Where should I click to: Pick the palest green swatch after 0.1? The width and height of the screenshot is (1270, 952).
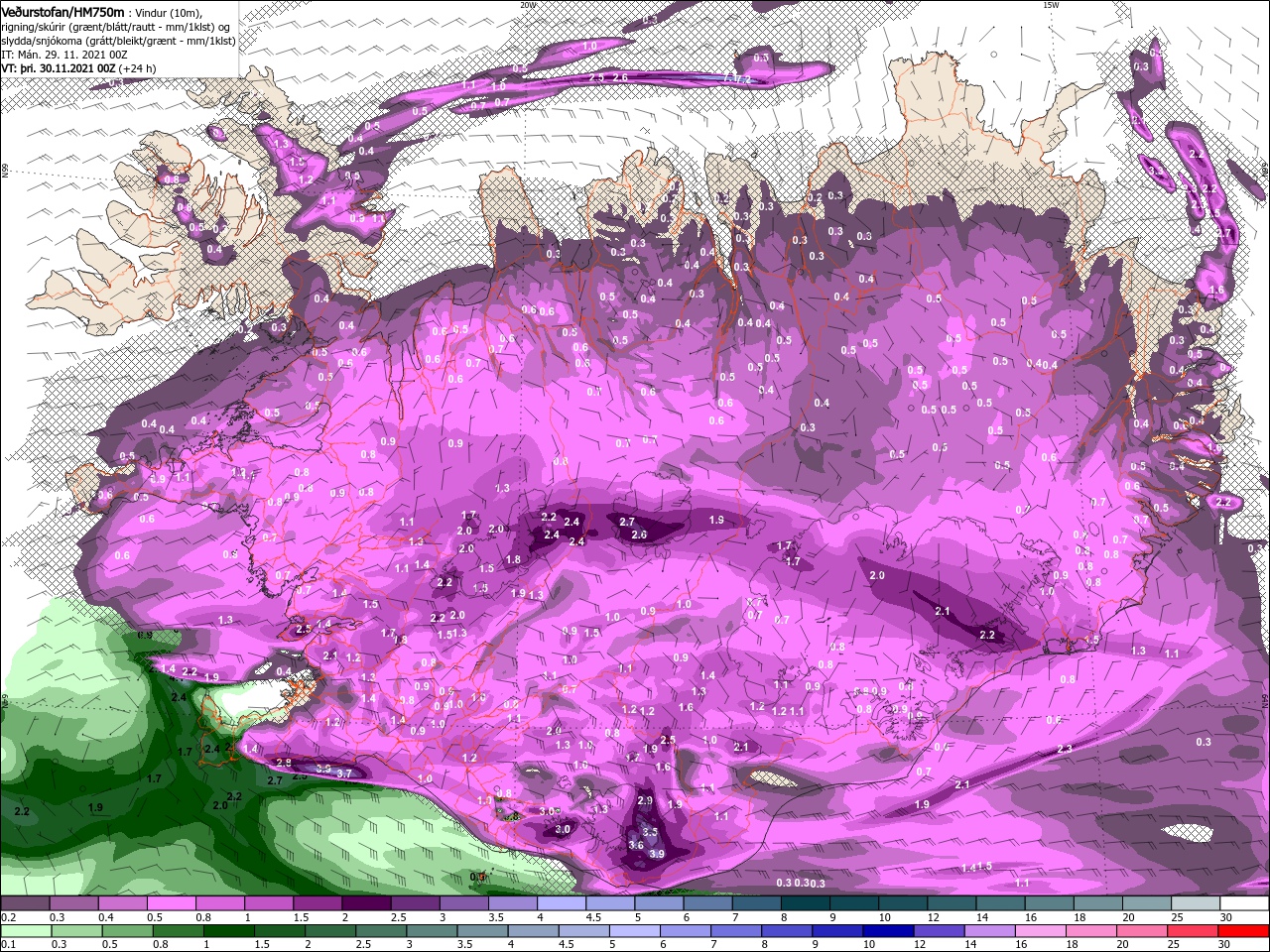(26, 931)
